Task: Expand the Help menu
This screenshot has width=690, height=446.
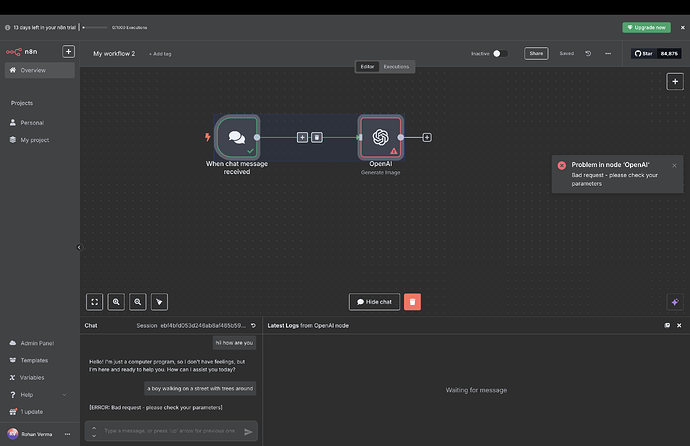Action: (x=40, y=395)
